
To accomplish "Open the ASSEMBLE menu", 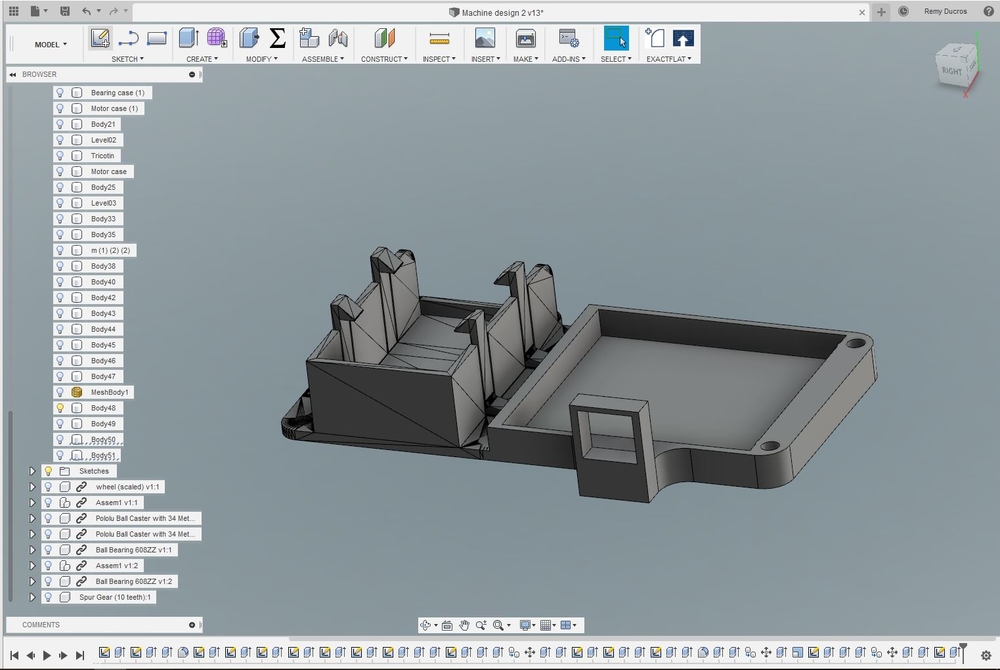I will 323,59.
